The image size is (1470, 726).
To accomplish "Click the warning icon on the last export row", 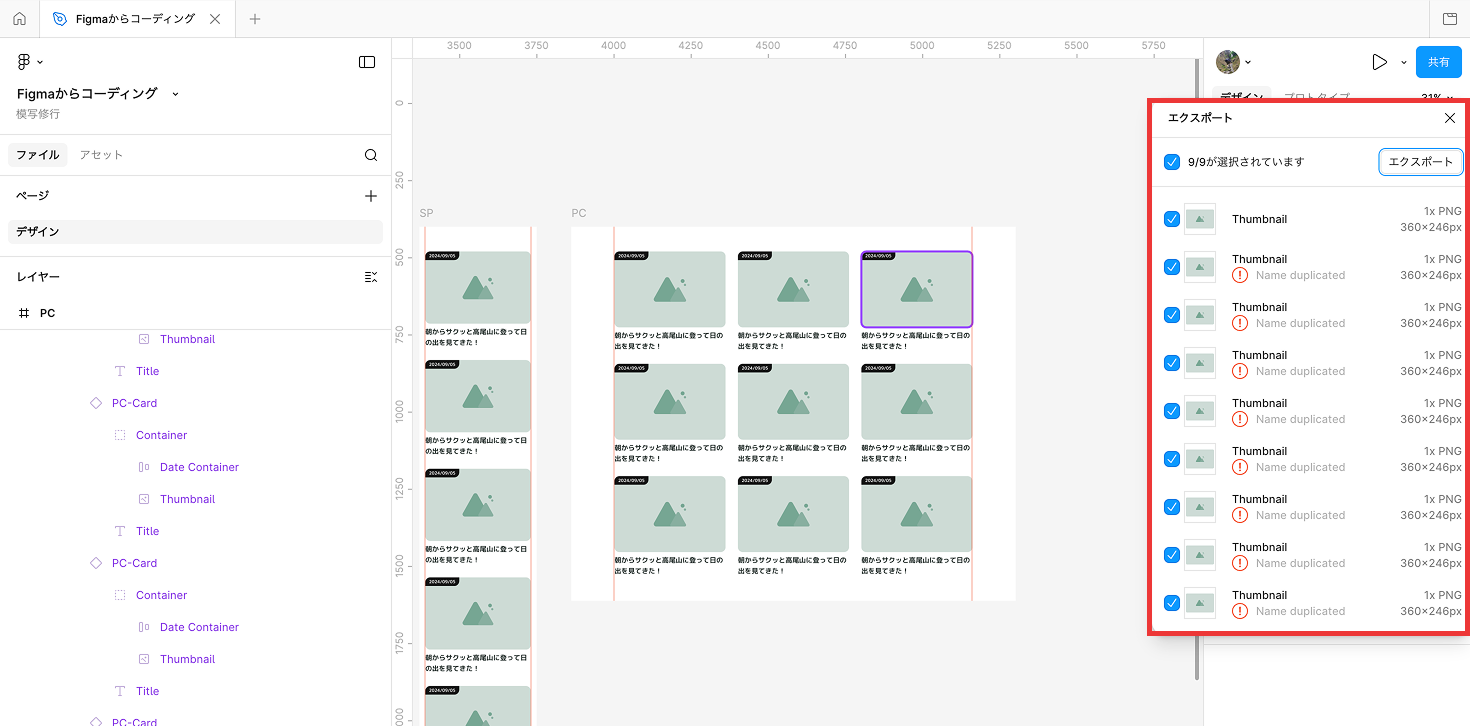I will pyautogui.click(x=1240, y=611).
